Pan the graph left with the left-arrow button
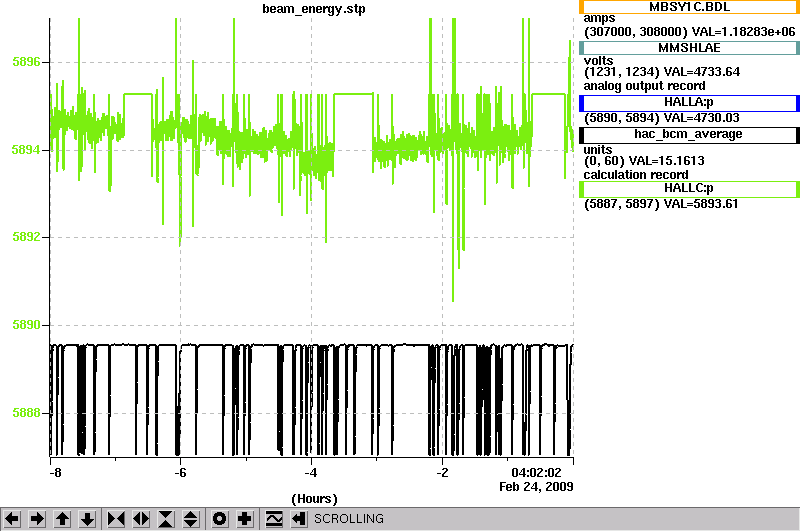The width and height of the screenshot is (800, 531). (12, 519)
